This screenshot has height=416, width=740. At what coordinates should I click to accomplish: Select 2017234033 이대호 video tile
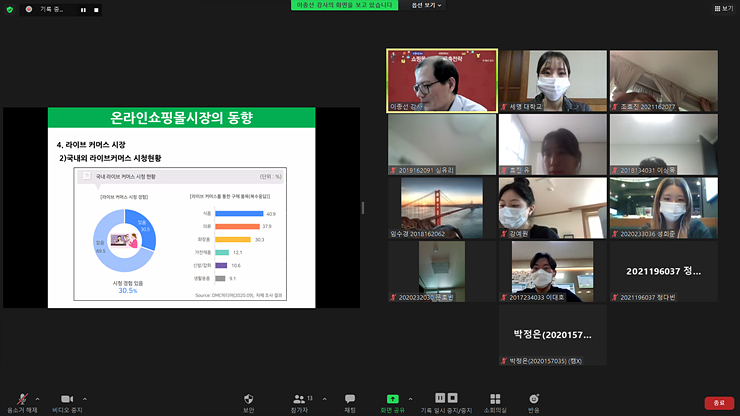[x=553, y=272]
